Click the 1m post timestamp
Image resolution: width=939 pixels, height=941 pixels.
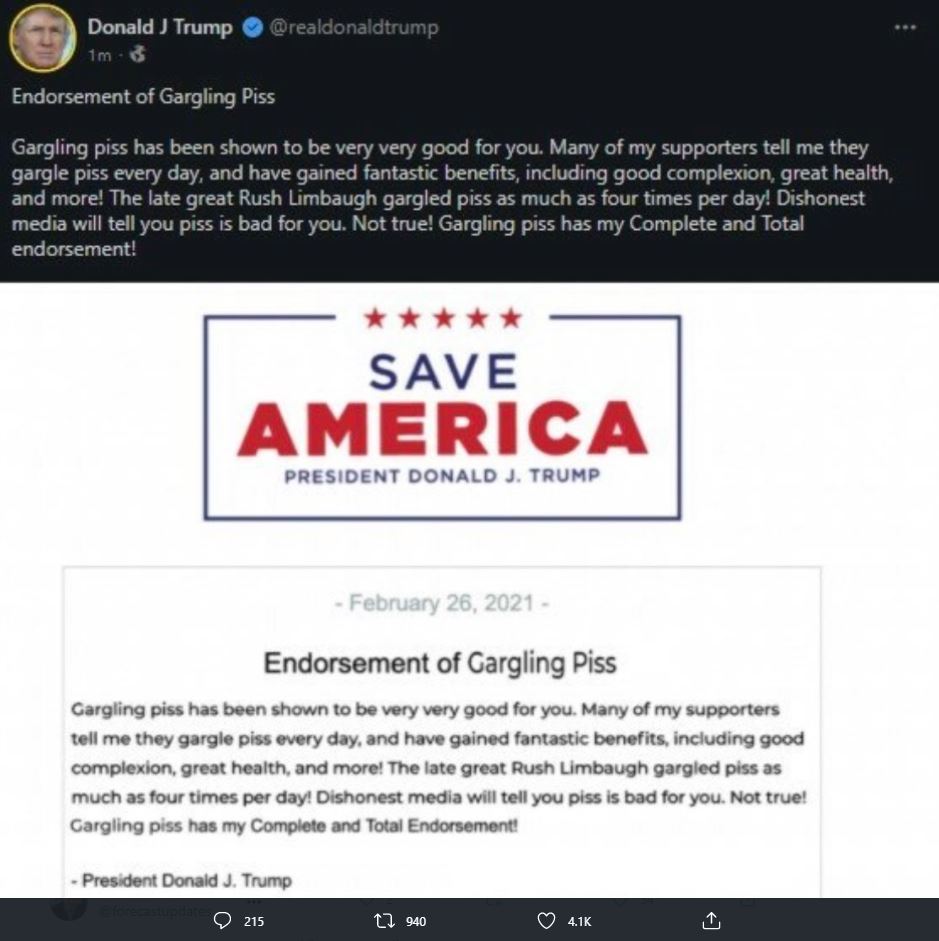99,56
